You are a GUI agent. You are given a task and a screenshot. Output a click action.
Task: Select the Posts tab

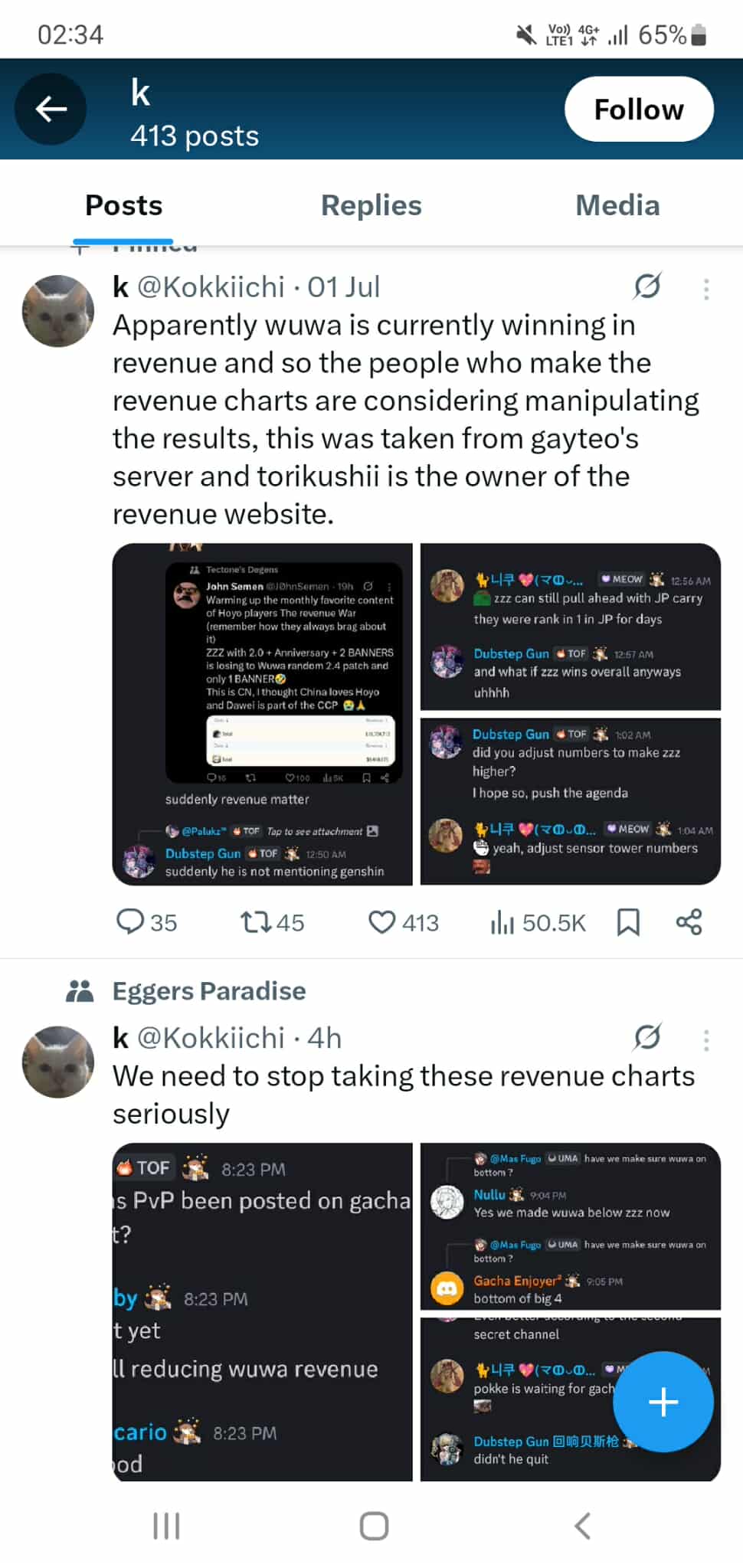click(123, 205)
